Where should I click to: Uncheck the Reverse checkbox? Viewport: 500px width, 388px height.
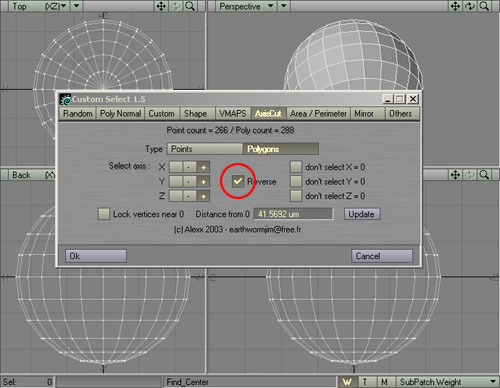click(x=238, y=181)
